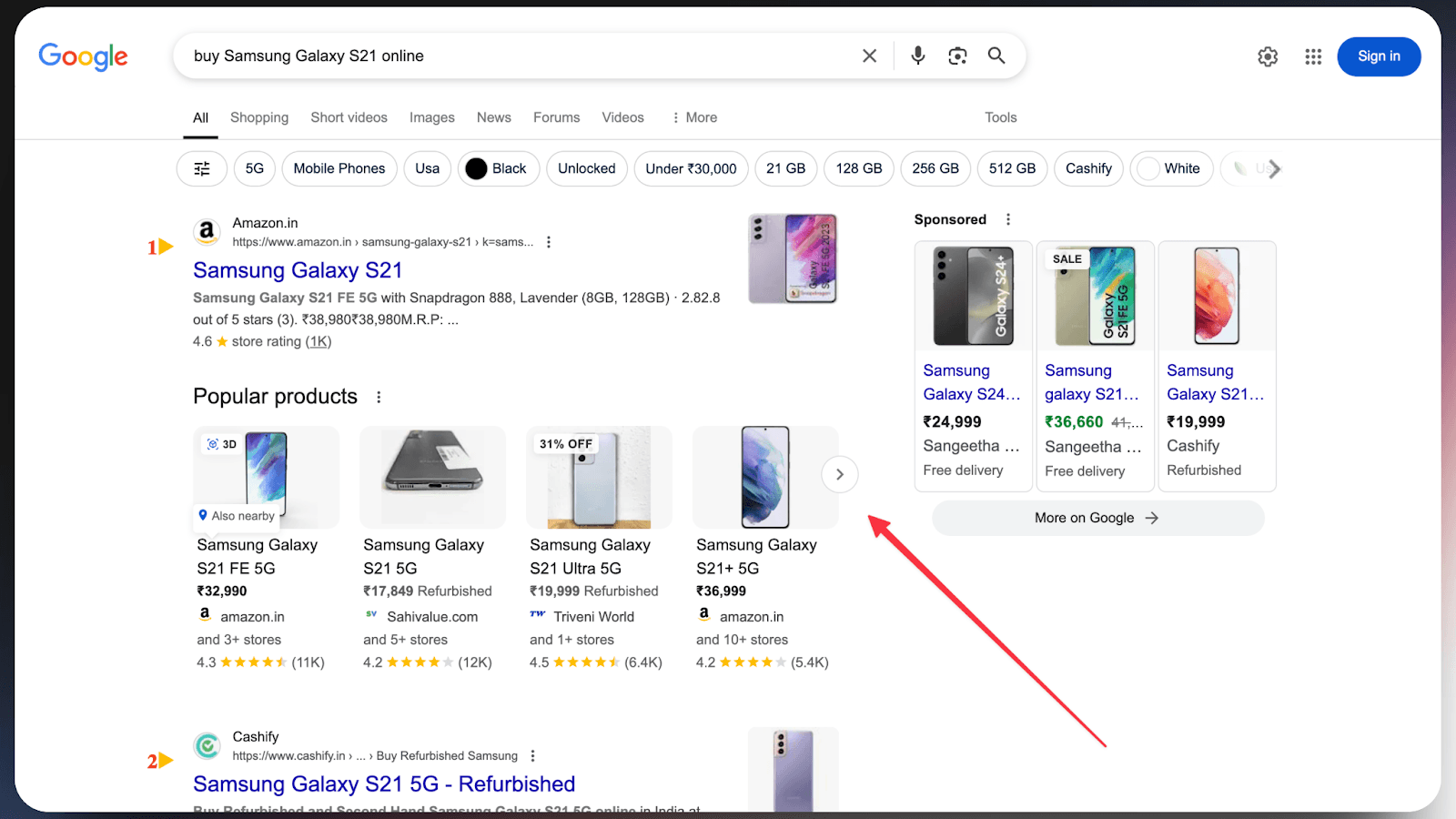This screenshot has width=1456, height=819.
Task: Open sponsored Samsung Galaxy S24 ad at ₹24,999
Action: tap(973, 366)
